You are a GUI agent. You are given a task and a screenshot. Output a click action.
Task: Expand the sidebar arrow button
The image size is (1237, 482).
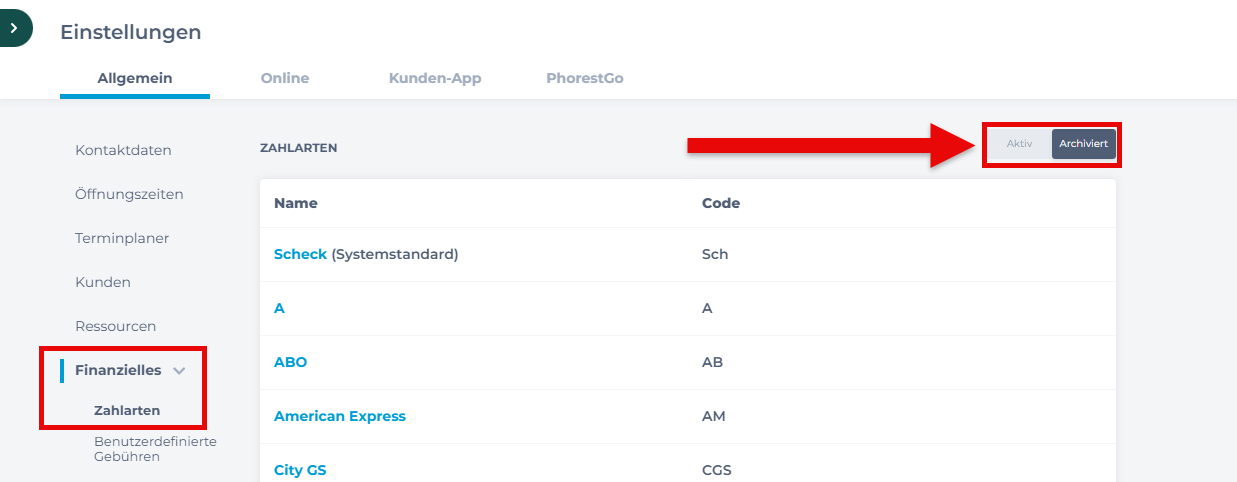[14, 28]
